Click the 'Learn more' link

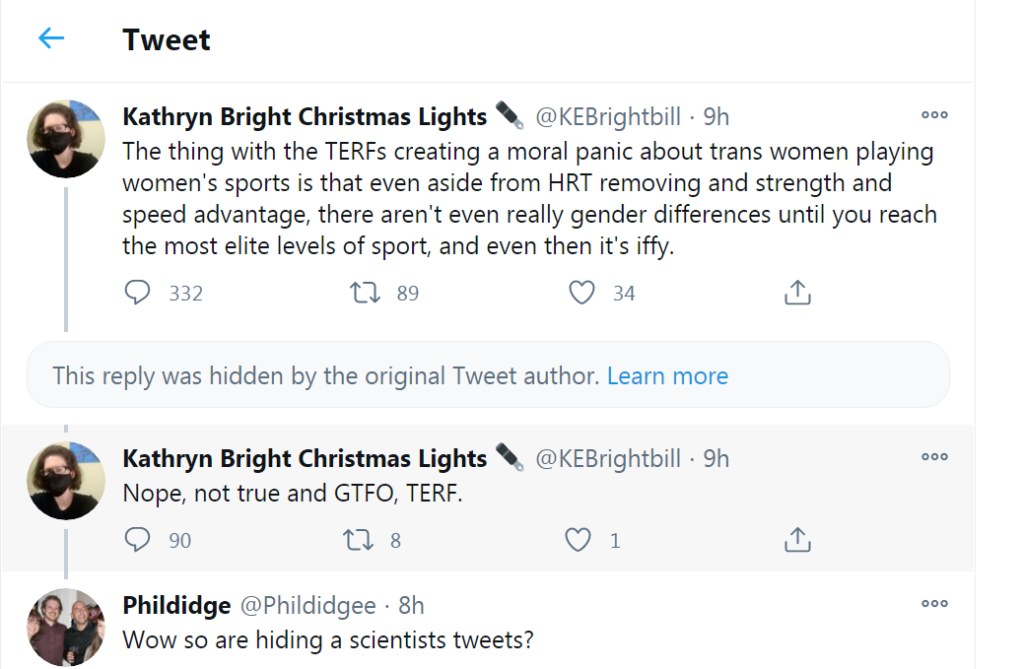[667, 376]
